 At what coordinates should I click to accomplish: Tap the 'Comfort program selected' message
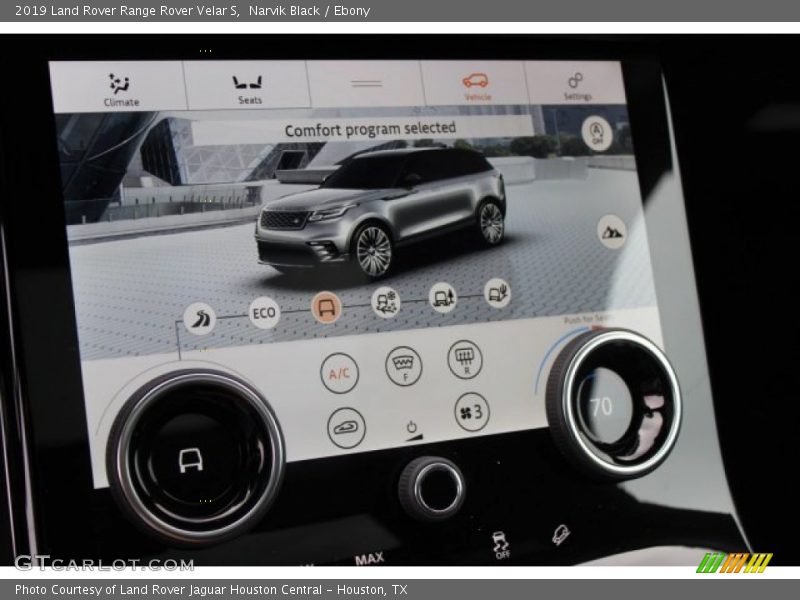(x=370, y=129)
